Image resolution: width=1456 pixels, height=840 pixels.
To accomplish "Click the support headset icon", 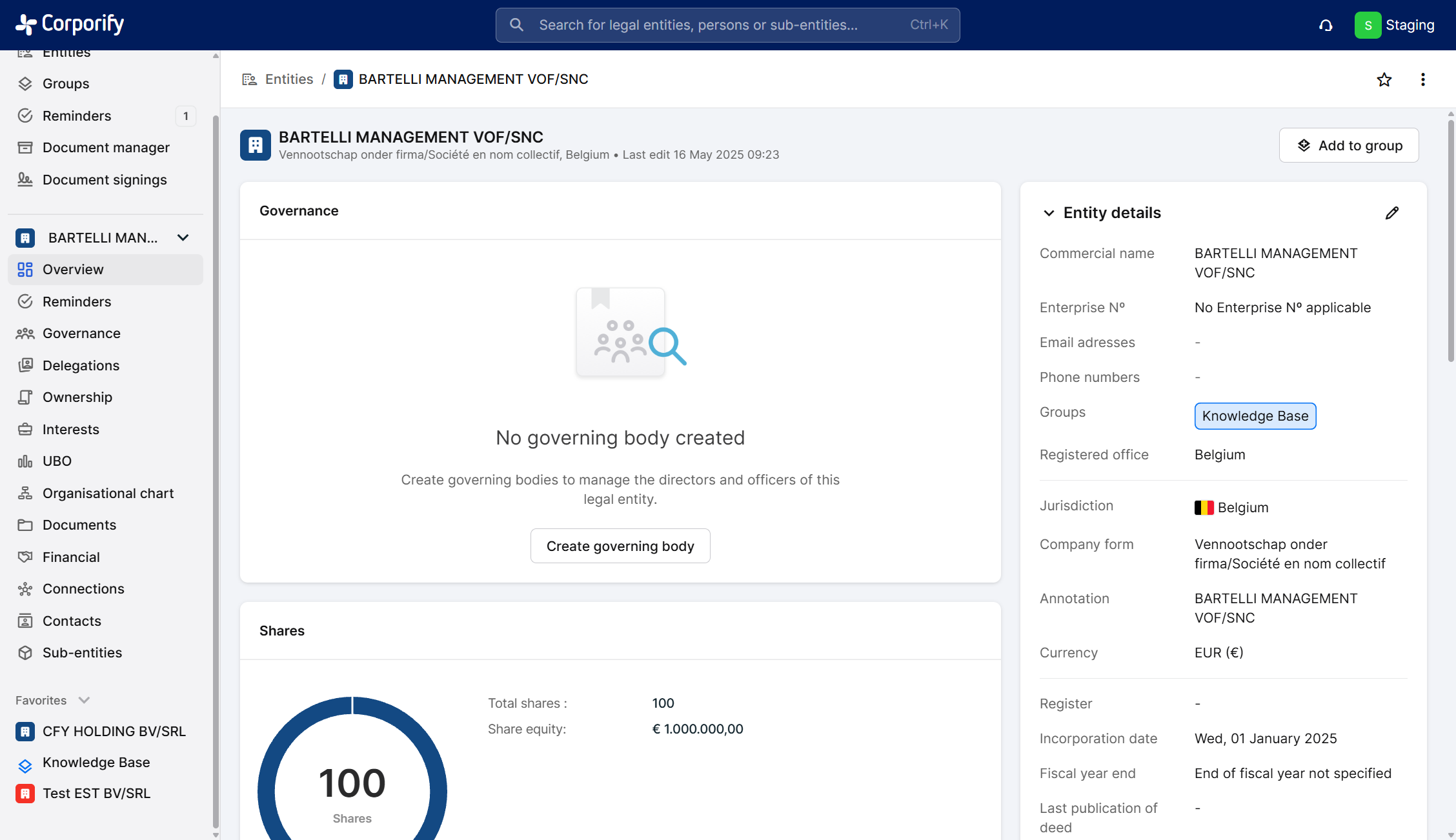I will 1326,25.
